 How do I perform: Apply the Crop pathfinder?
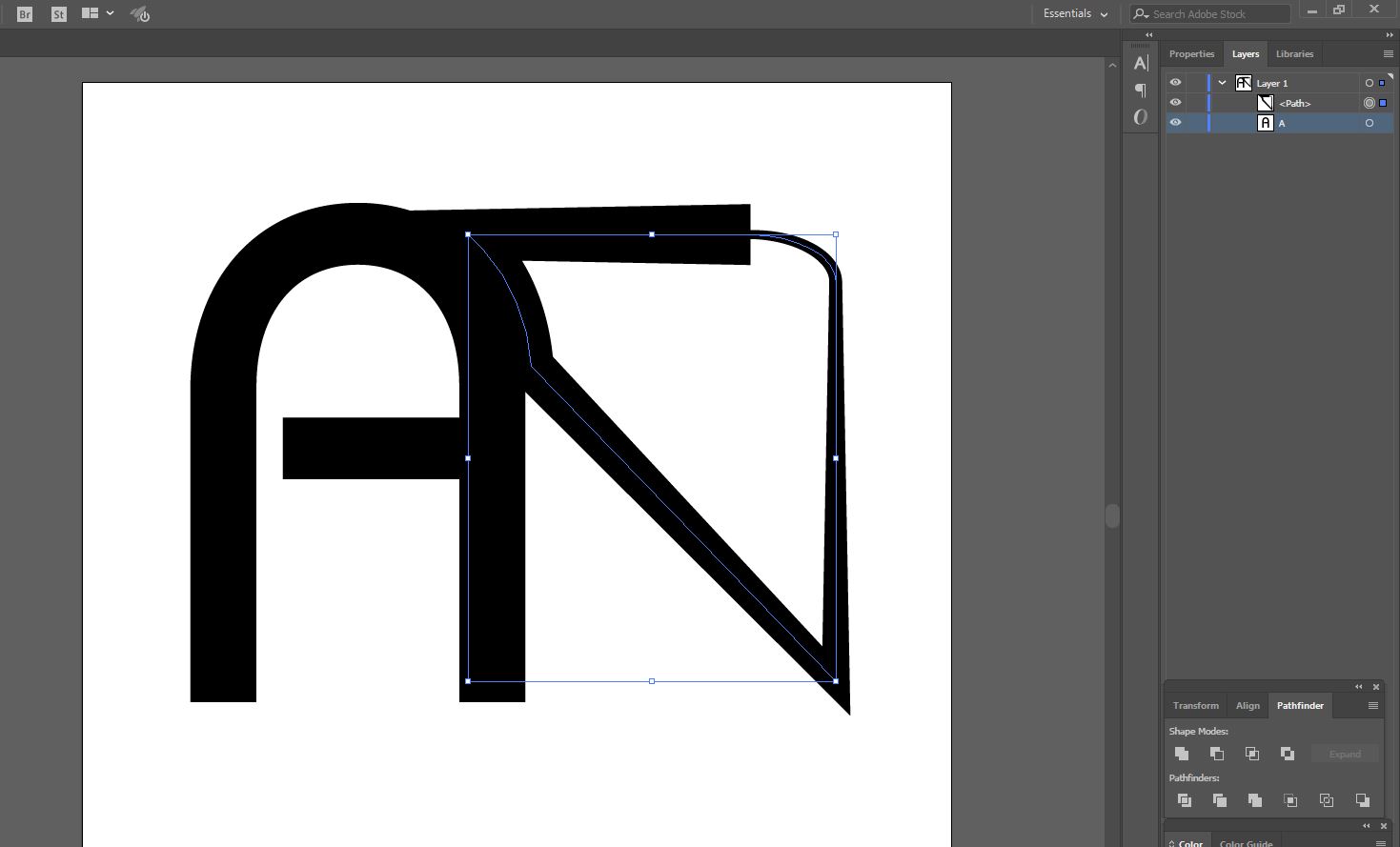1290,800
